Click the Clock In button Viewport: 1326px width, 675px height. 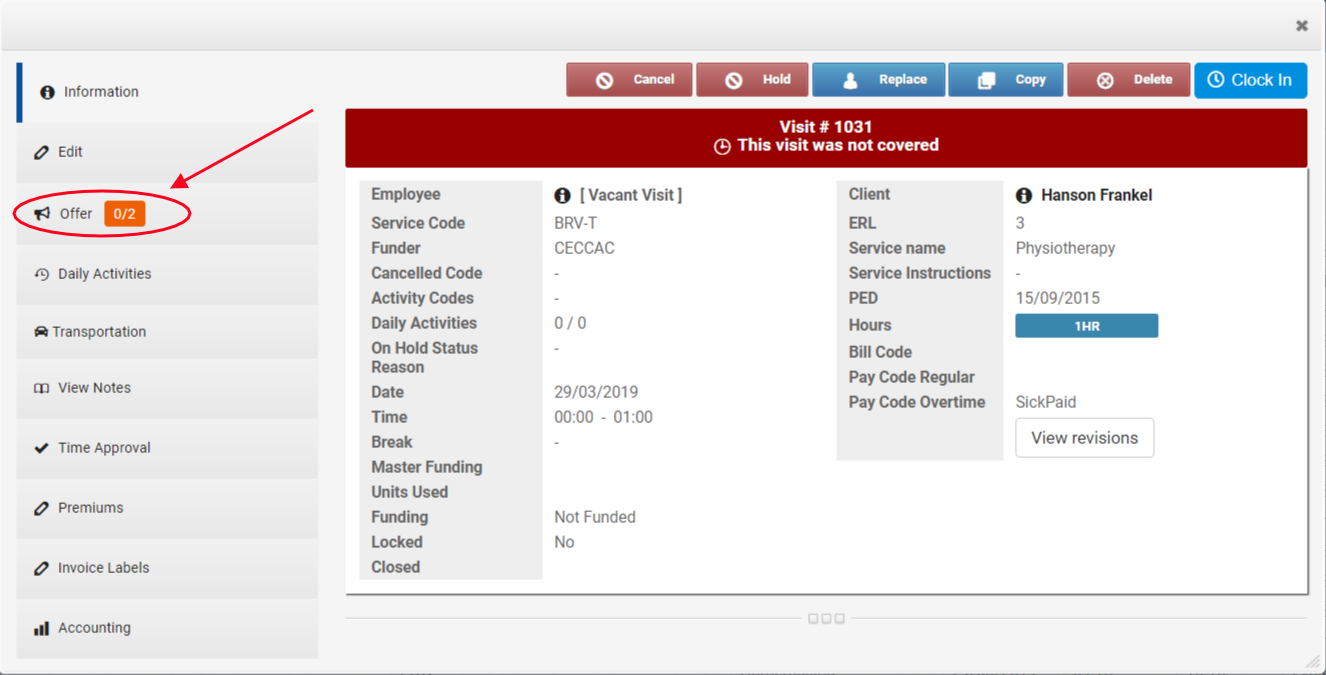[1250, 80]
